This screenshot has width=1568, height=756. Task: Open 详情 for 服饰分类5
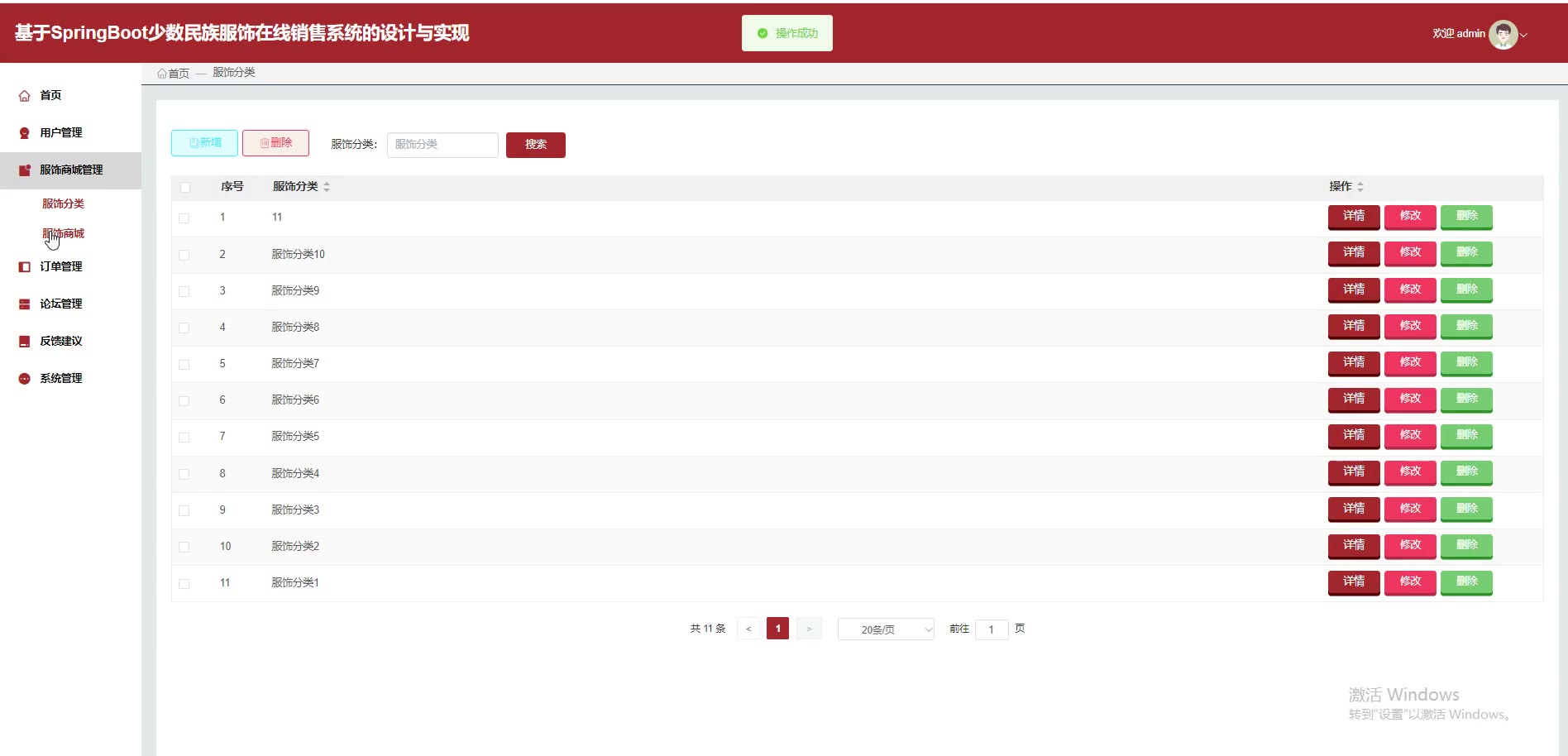pos(1354,435)
